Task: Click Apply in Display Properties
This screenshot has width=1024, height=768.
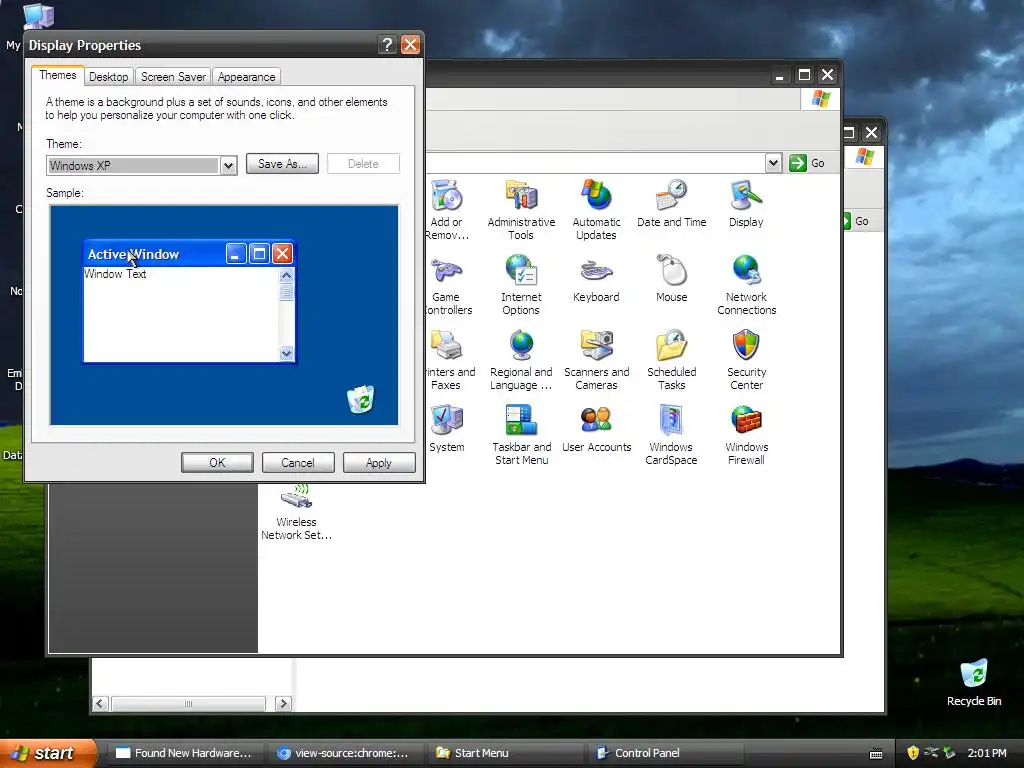Action: coord(379,462)
